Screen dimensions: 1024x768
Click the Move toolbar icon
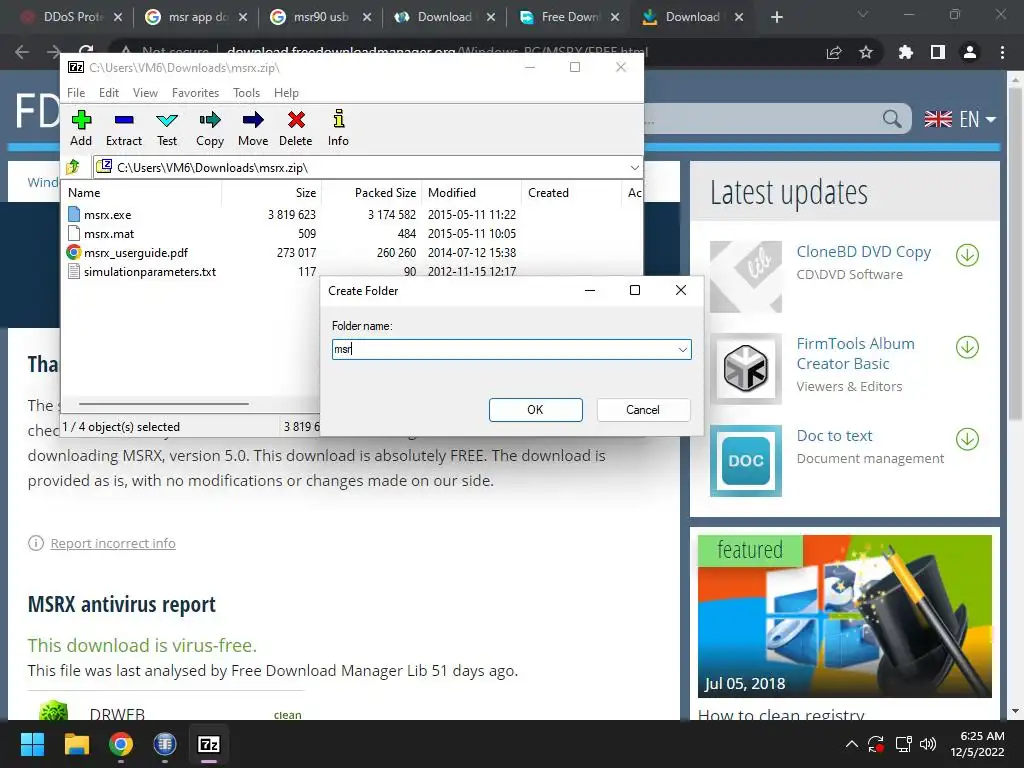[253, 120]
